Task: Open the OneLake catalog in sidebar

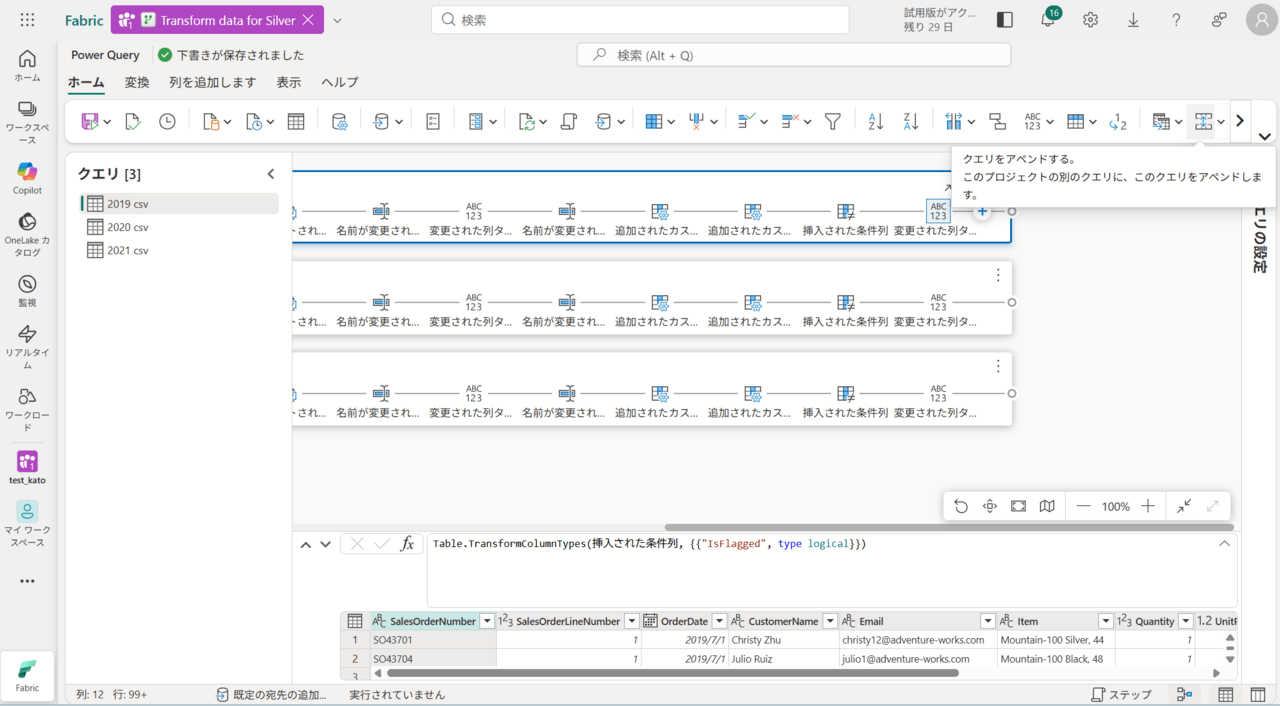Action: point(27,232)
